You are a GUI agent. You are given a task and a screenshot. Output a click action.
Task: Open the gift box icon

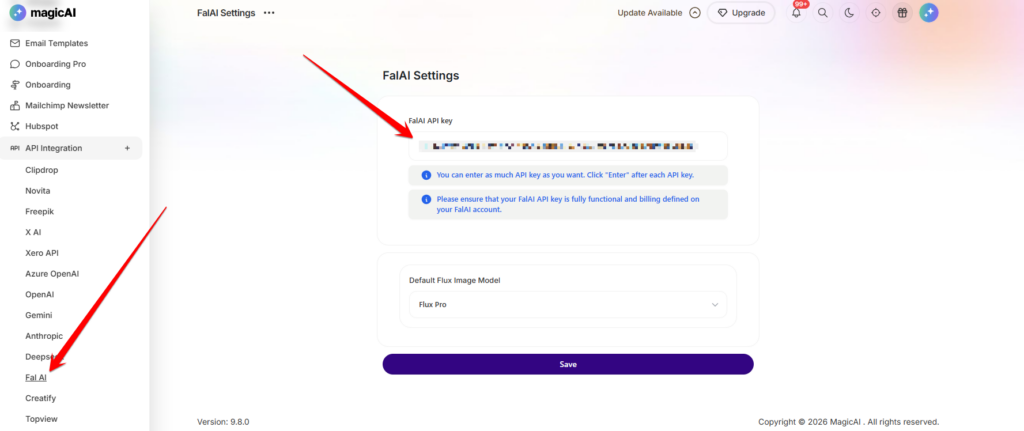click(x=902, y=13)
